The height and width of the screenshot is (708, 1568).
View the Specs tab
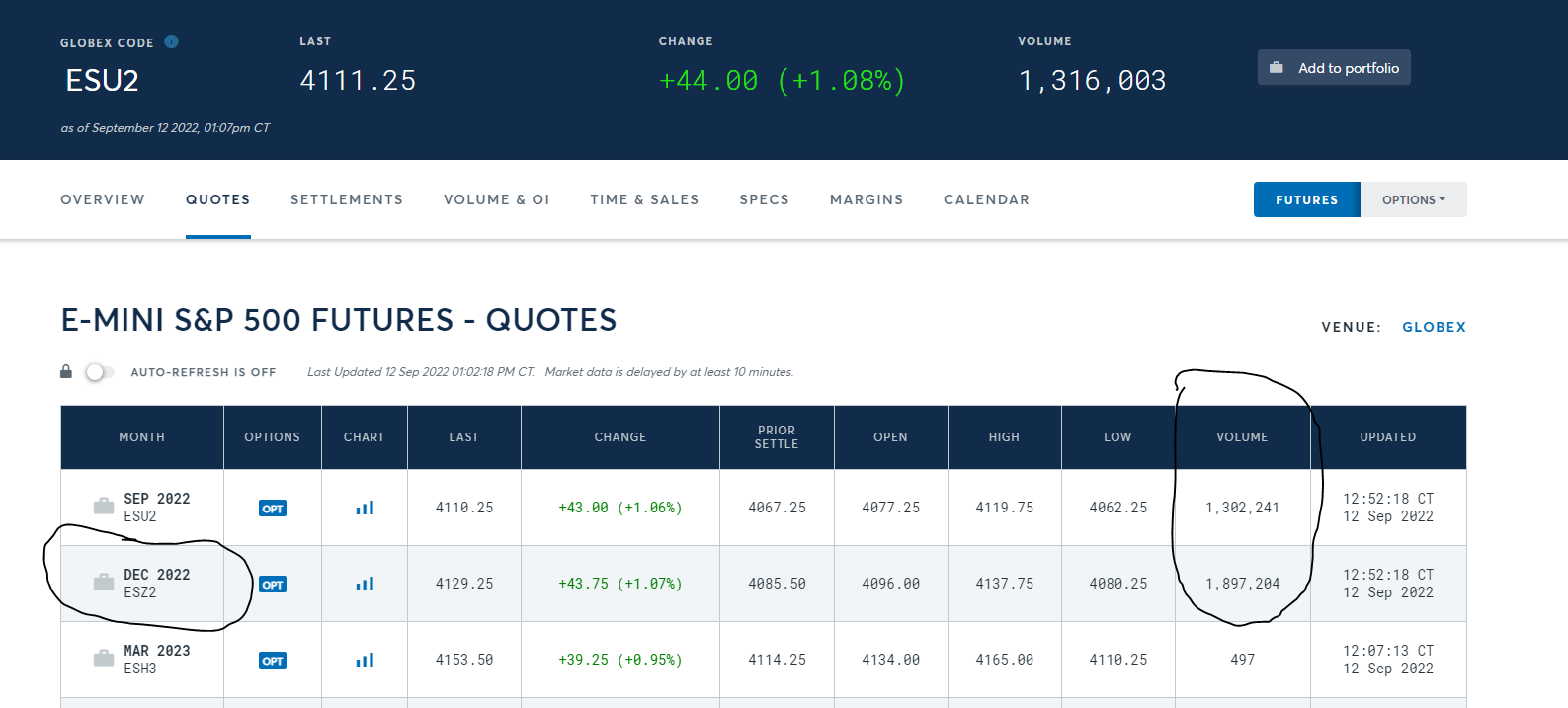765,199
